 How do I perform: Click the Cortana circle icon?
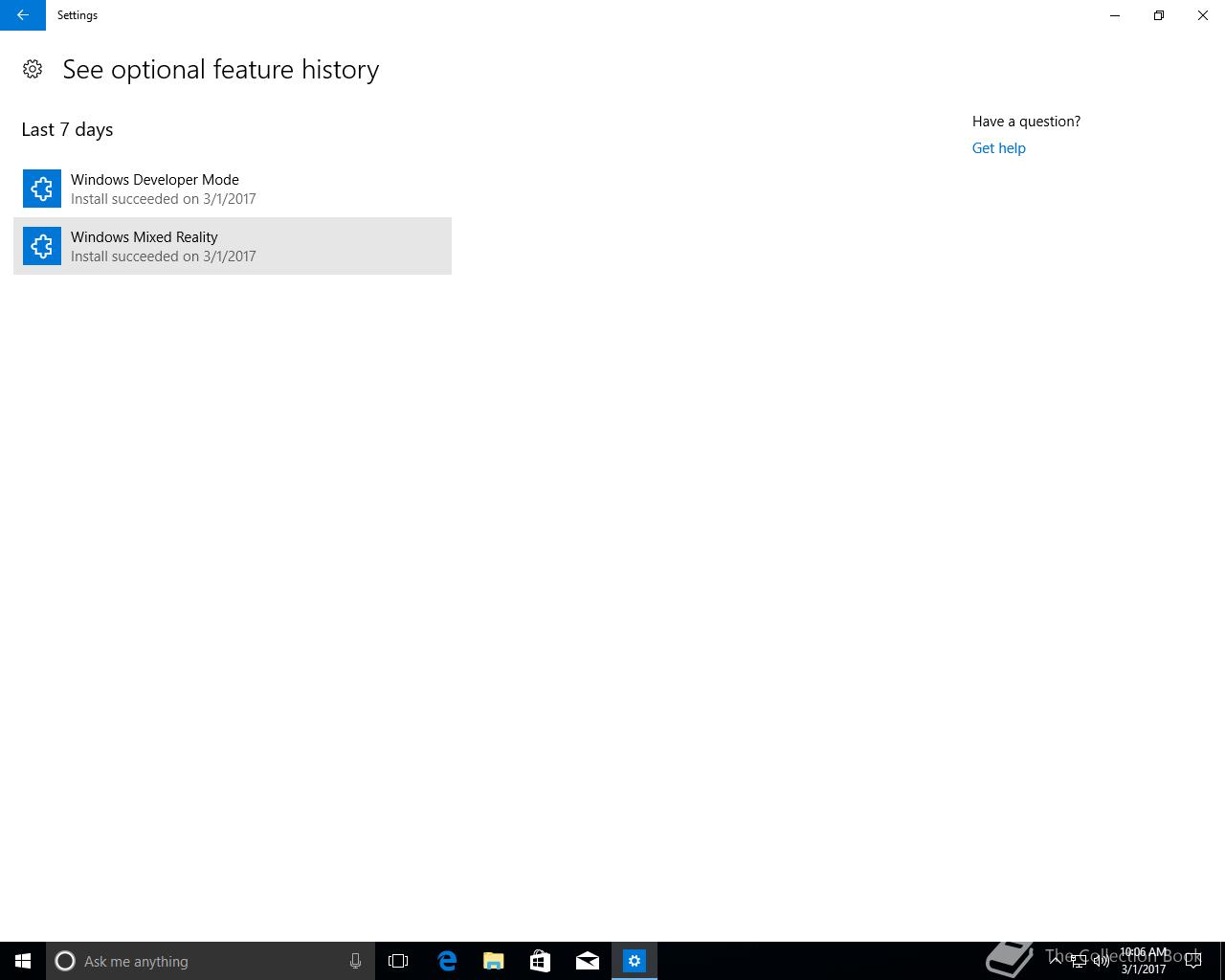pyautogui.click(x=65, y=961)
